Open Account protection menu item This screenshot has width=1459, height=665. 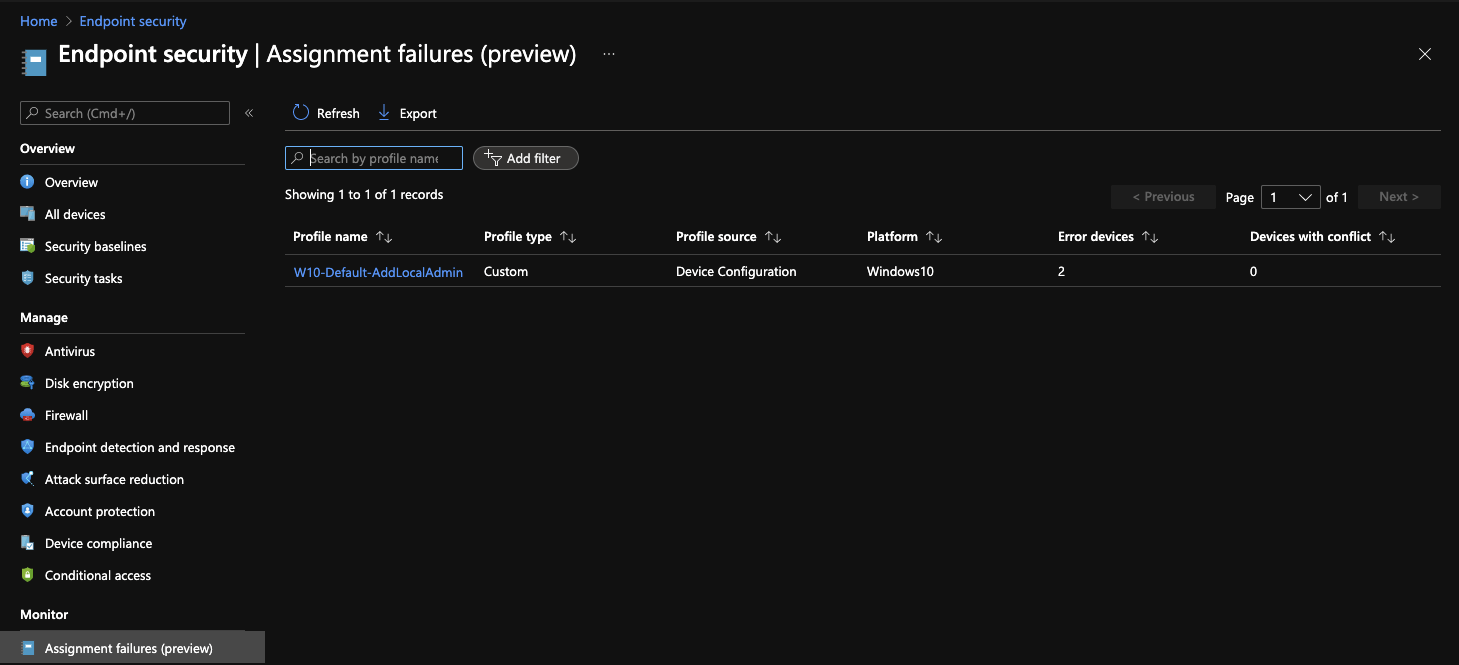pyautogui.click(x=100, y=511)
